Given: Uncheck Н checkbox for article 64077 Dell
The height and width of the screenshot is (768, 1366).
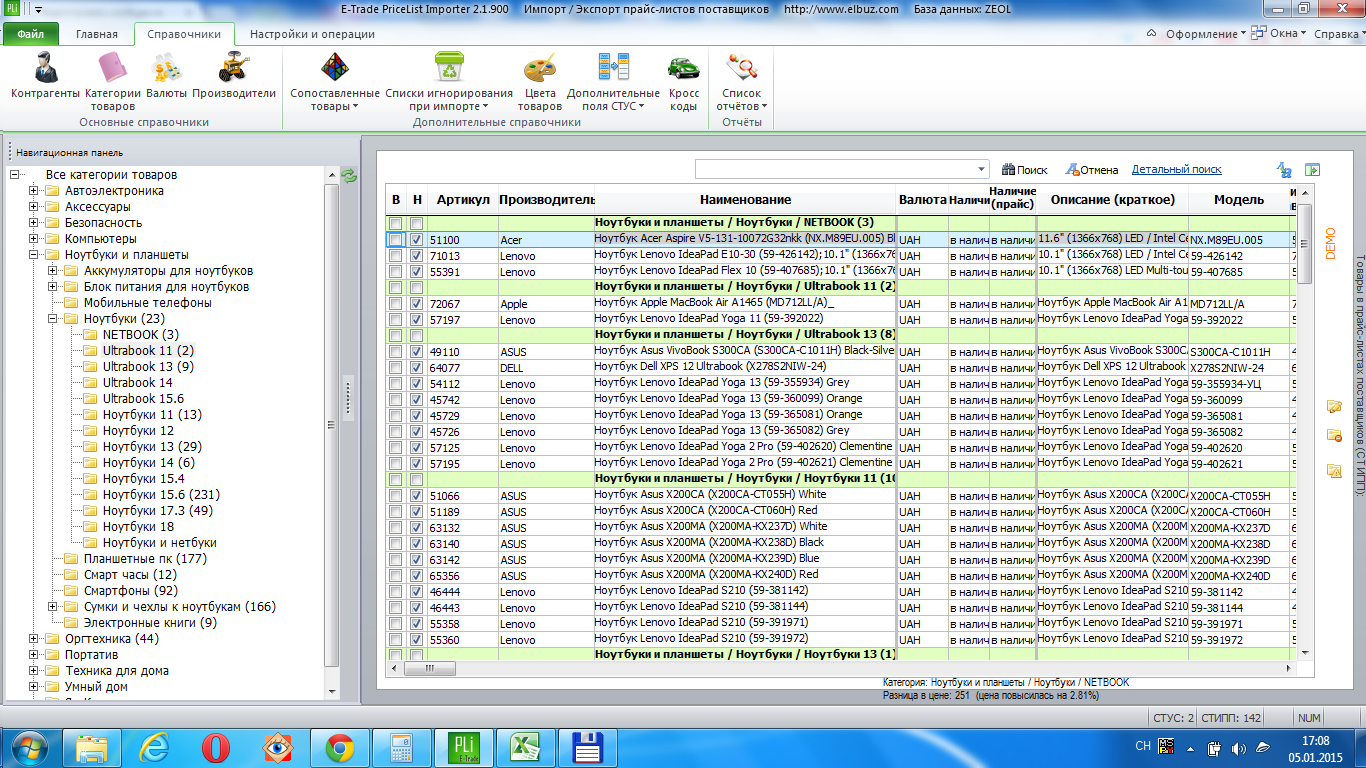Looking at the screenshot, I should pos(417,368).
